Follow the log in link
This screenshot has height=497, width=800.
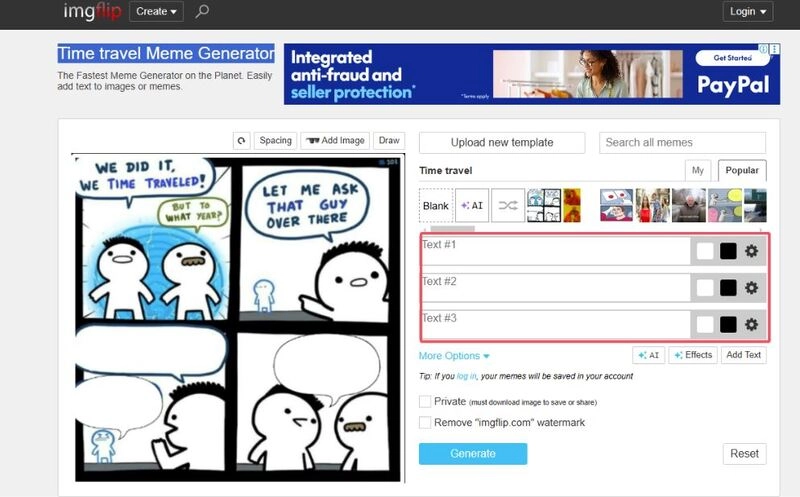point(466,376)
